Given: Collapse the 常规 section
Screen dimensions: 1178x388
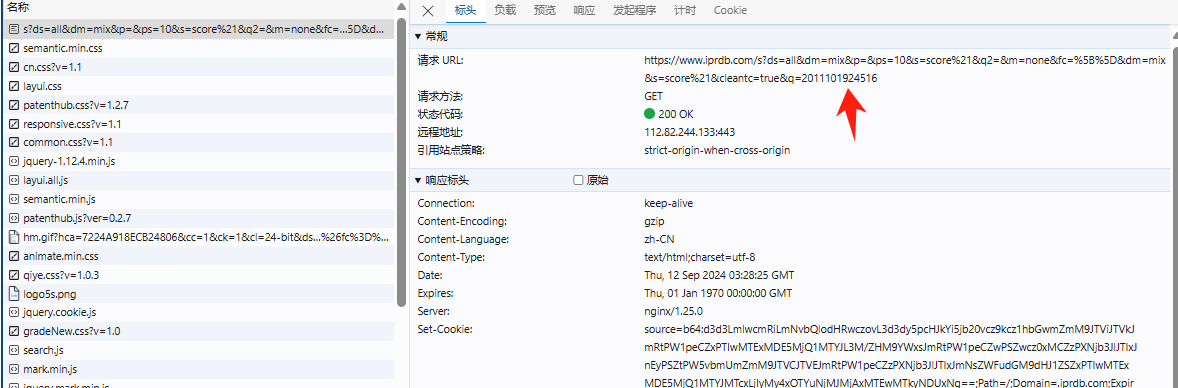Looking at the screenshot, I should coord(418,36).
